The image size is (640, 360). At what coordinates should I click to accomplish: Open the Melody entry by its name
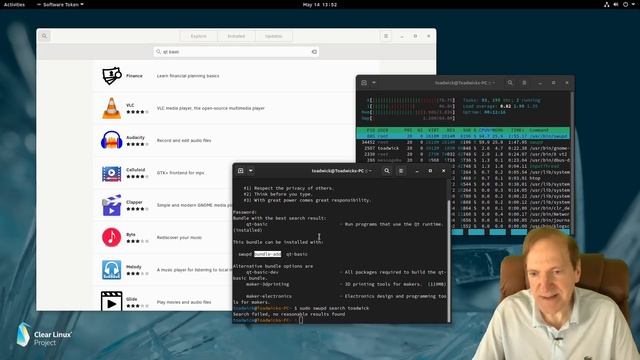(133, 267)
